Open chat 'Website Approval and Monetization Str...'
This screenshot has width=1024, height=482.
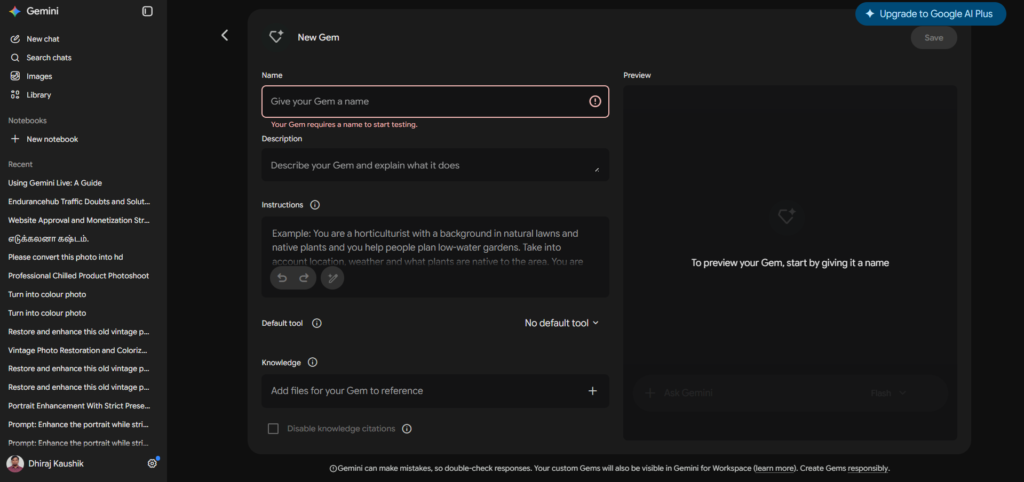pos(79,220)
